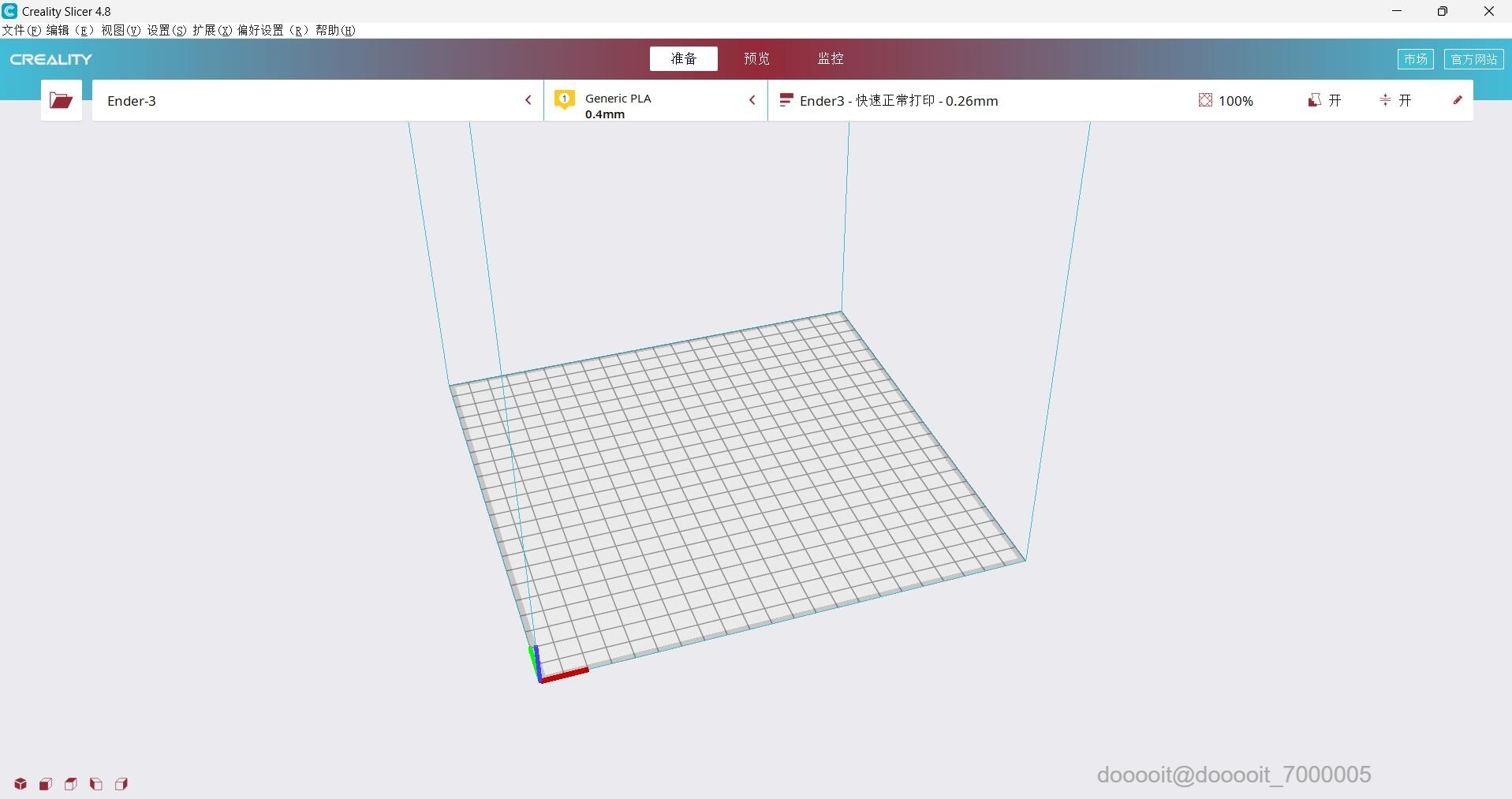Switch to the 预览 tab
The image size is (1512, 799).
point(756,58)
